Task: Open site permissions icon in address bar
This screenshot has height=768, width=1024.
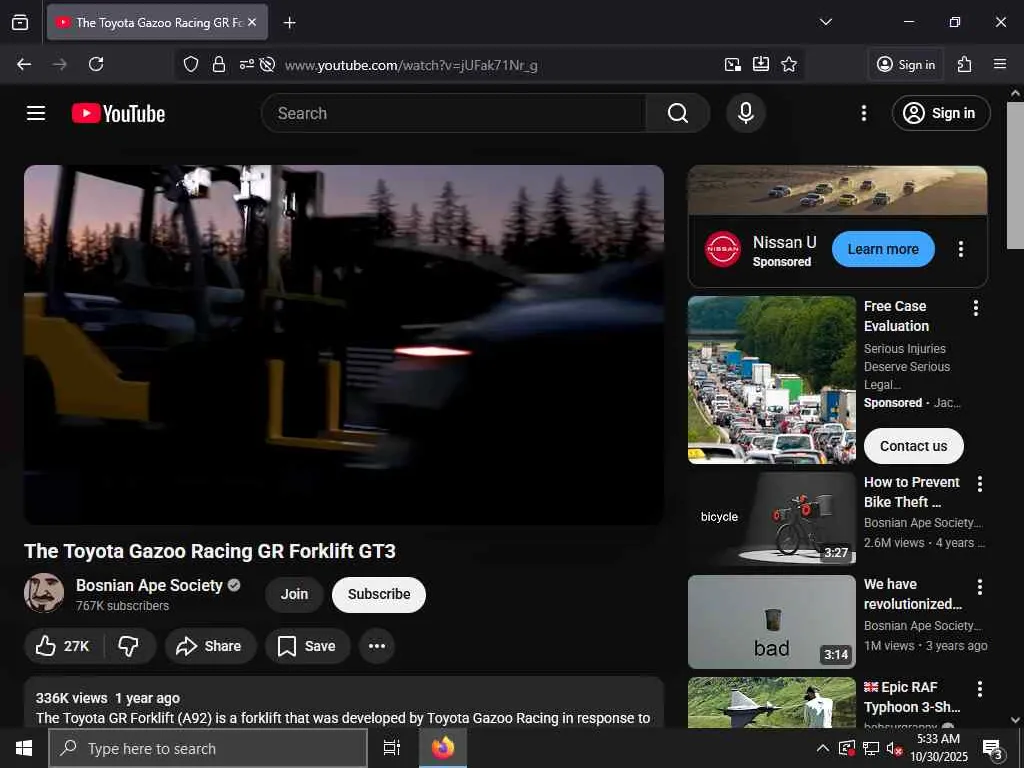Action: coord(246,64)
